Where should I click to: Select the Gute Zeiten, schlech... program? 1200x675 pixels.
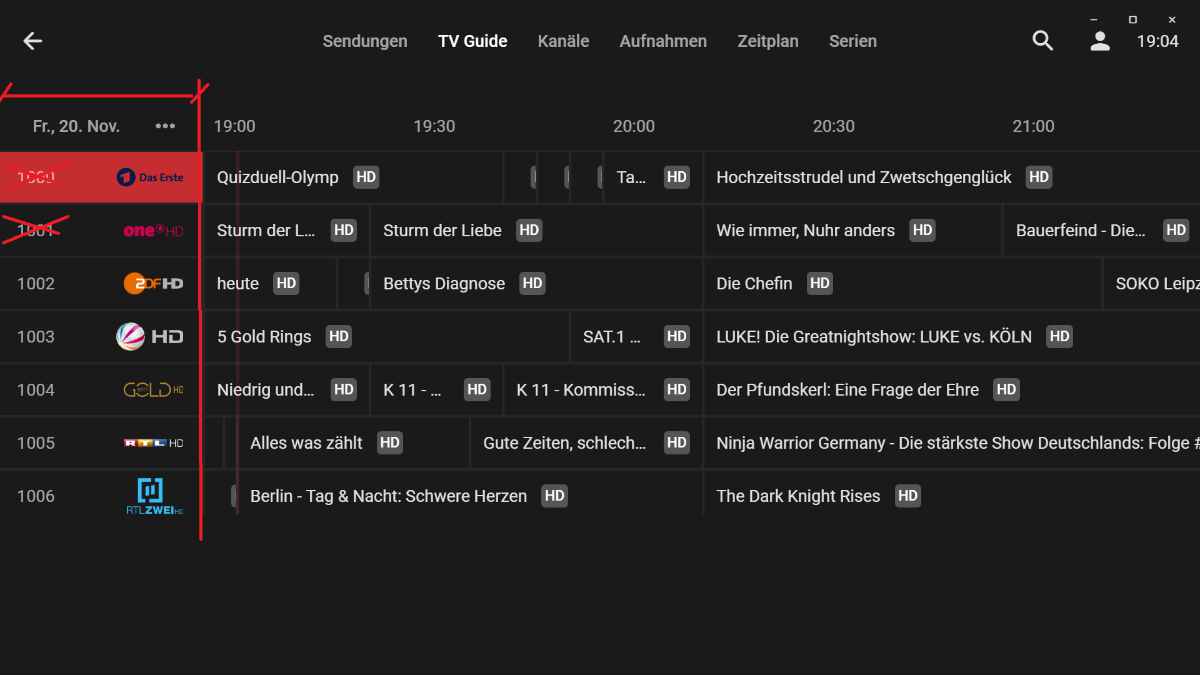(586, 442)
